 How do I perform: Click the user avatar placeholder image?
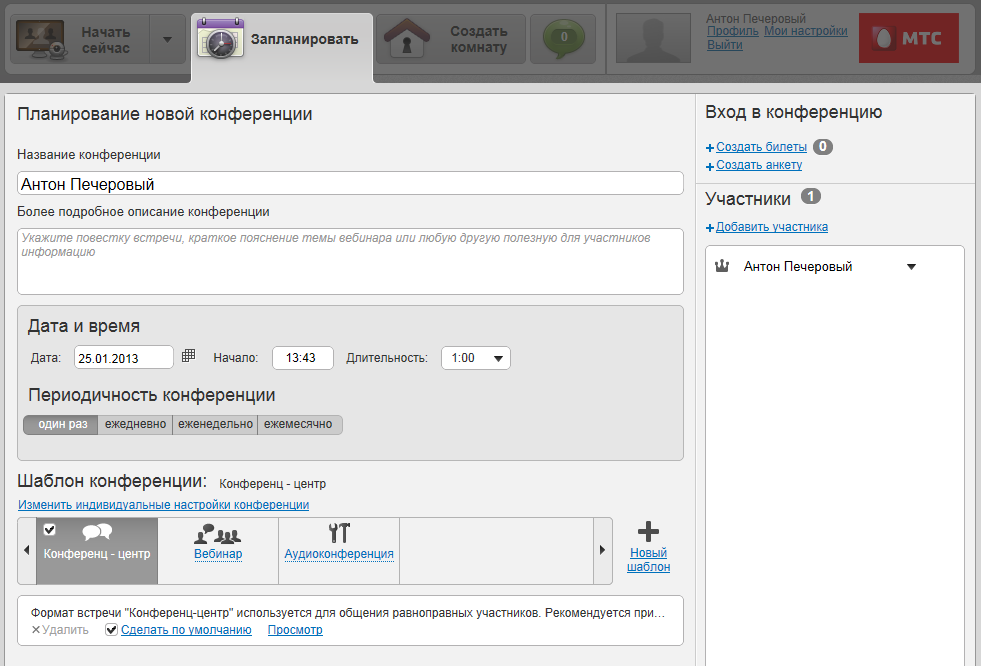(652, 38)
